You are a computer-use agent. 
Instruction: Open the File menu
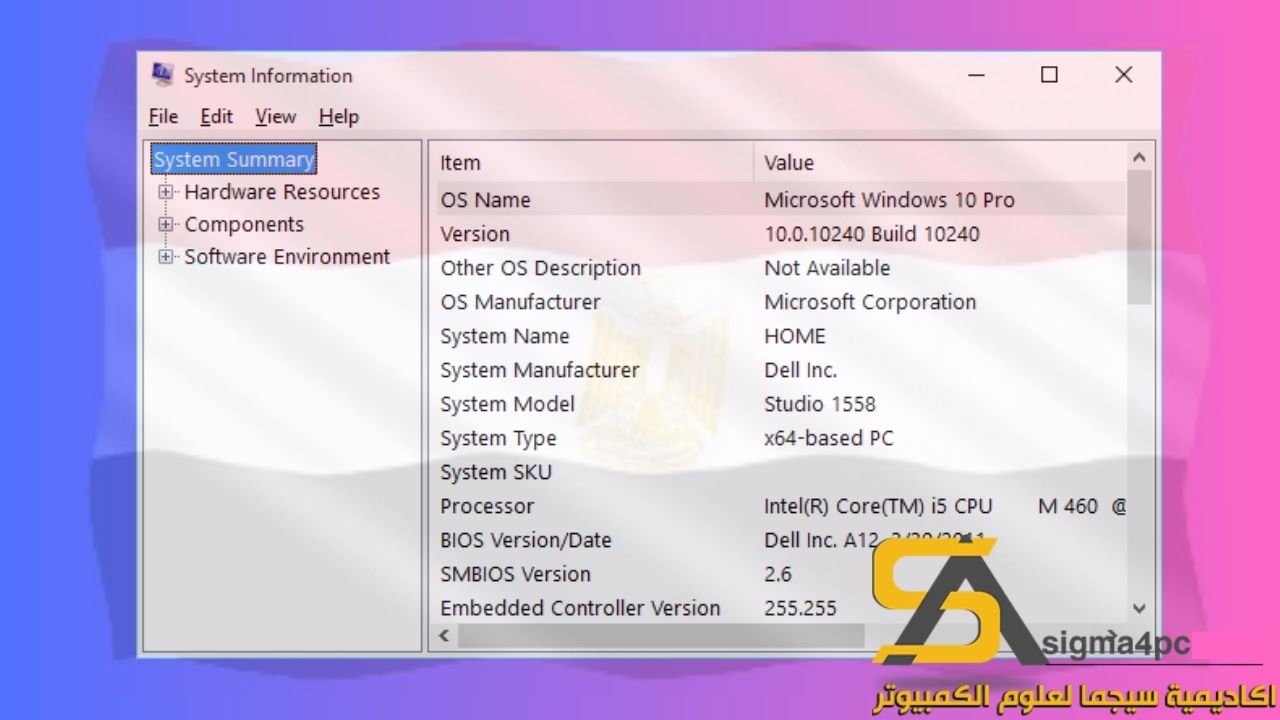(163, 117)
